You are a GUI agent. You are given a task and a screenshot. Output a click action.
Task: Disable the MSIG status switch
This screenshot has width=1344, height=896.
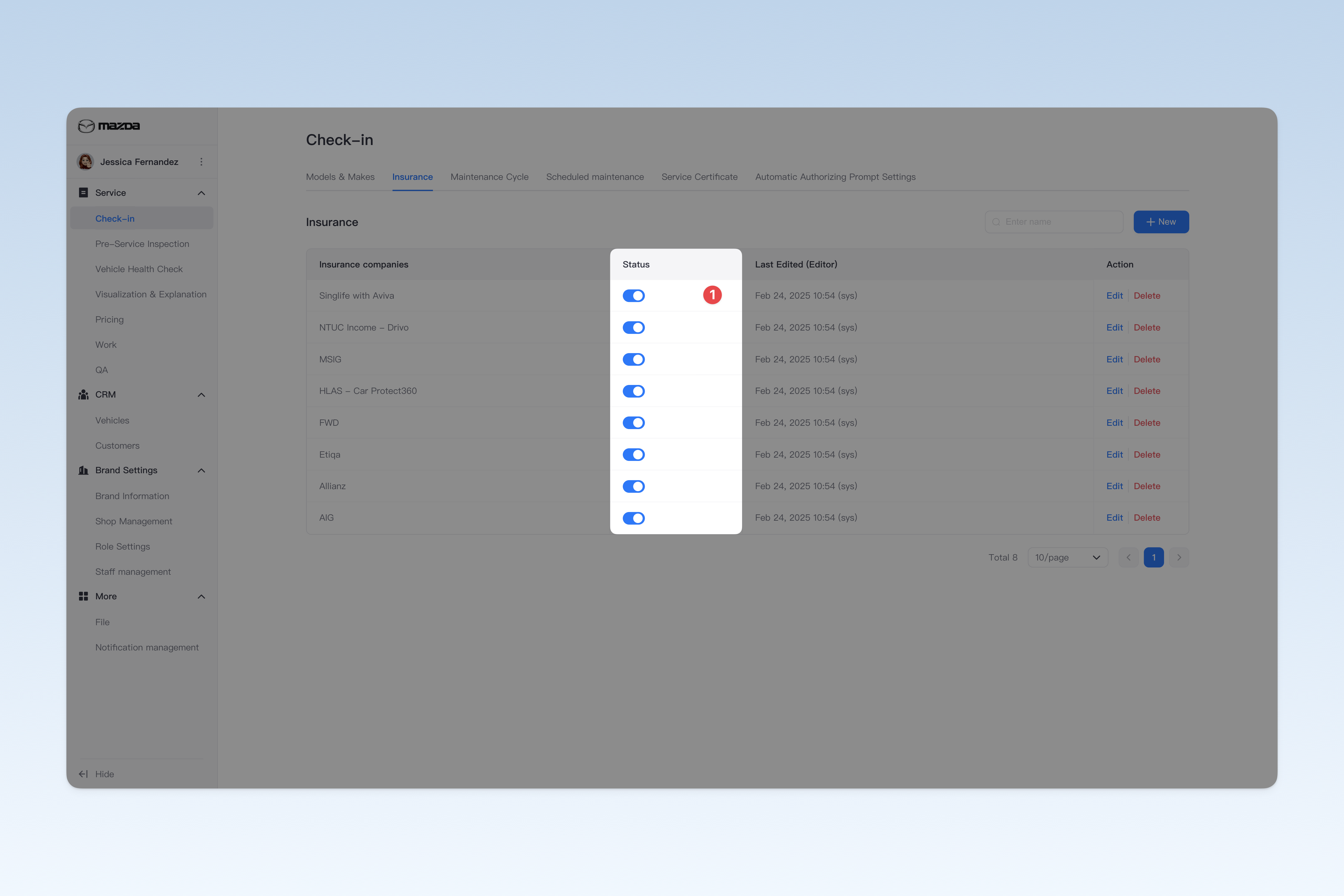pos(633,359)
